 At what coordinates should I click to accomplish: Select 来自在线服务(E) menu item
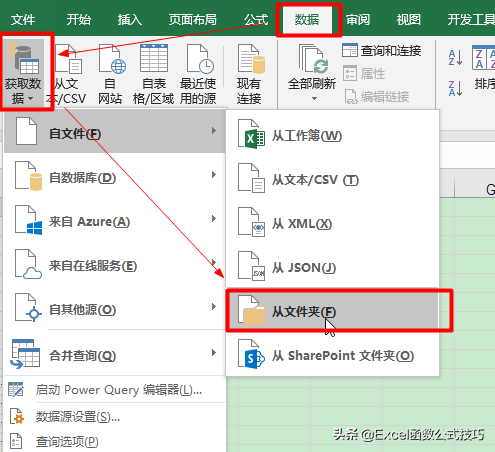point(115,263)
